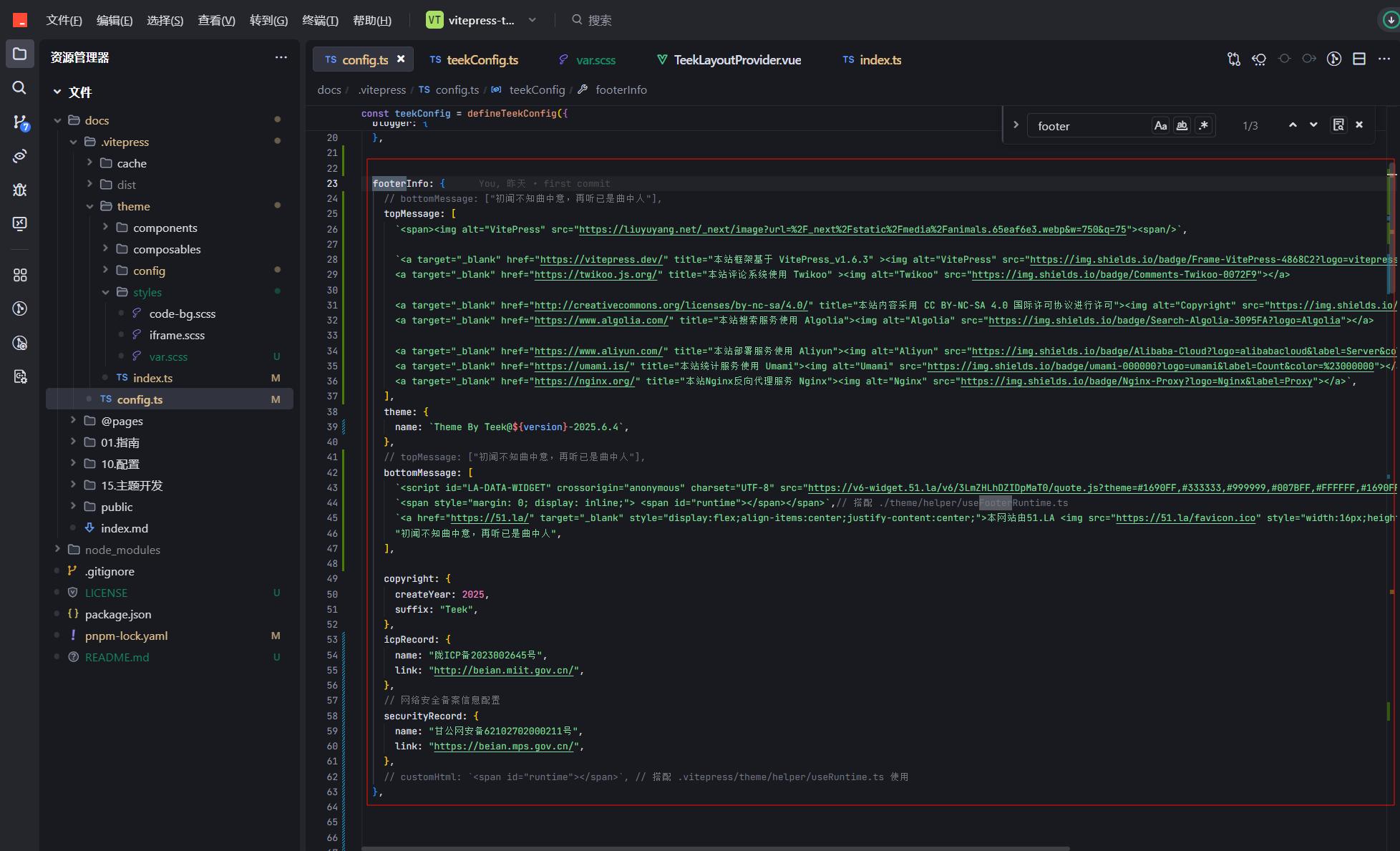The width and height of the screenshot is (1400, 851).
Task: Open the editor more actions ellipsis
Action: click(1384, 59)
